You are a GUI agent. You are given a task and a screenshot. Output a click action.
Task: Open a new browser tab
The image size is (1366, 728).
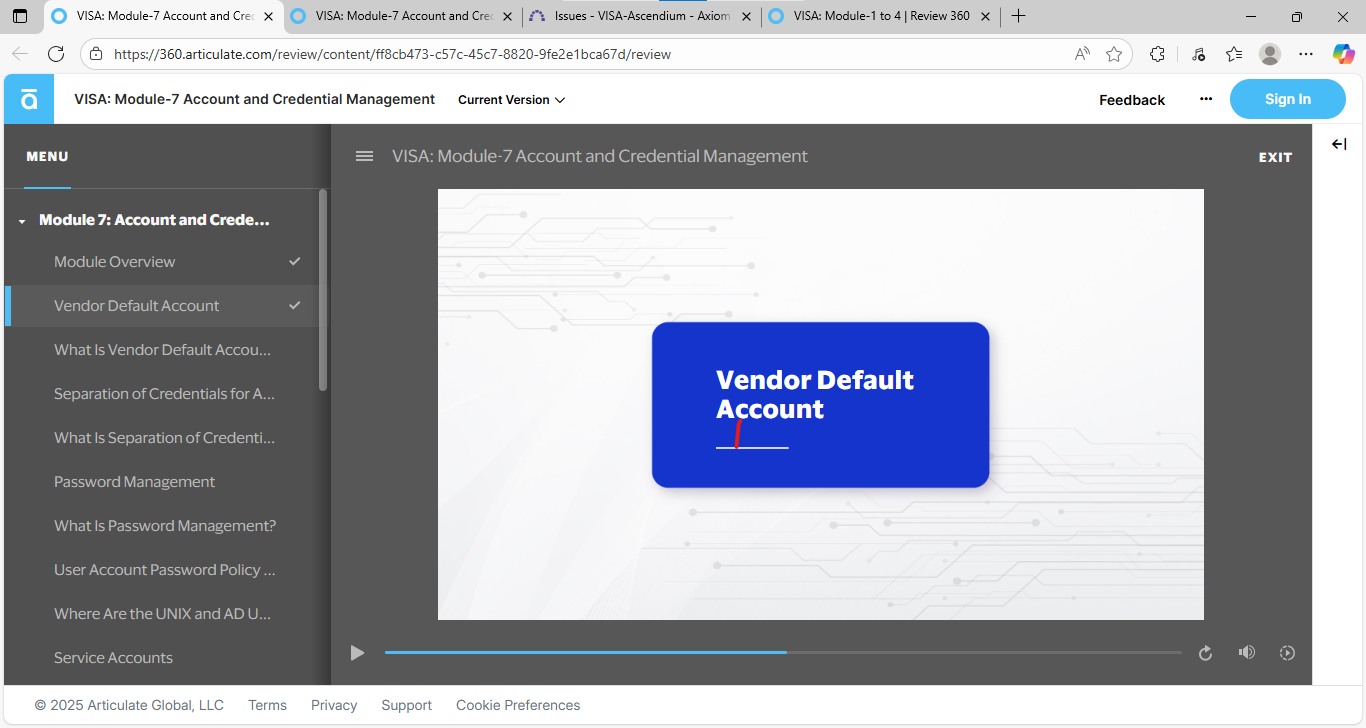(1019, 16)
